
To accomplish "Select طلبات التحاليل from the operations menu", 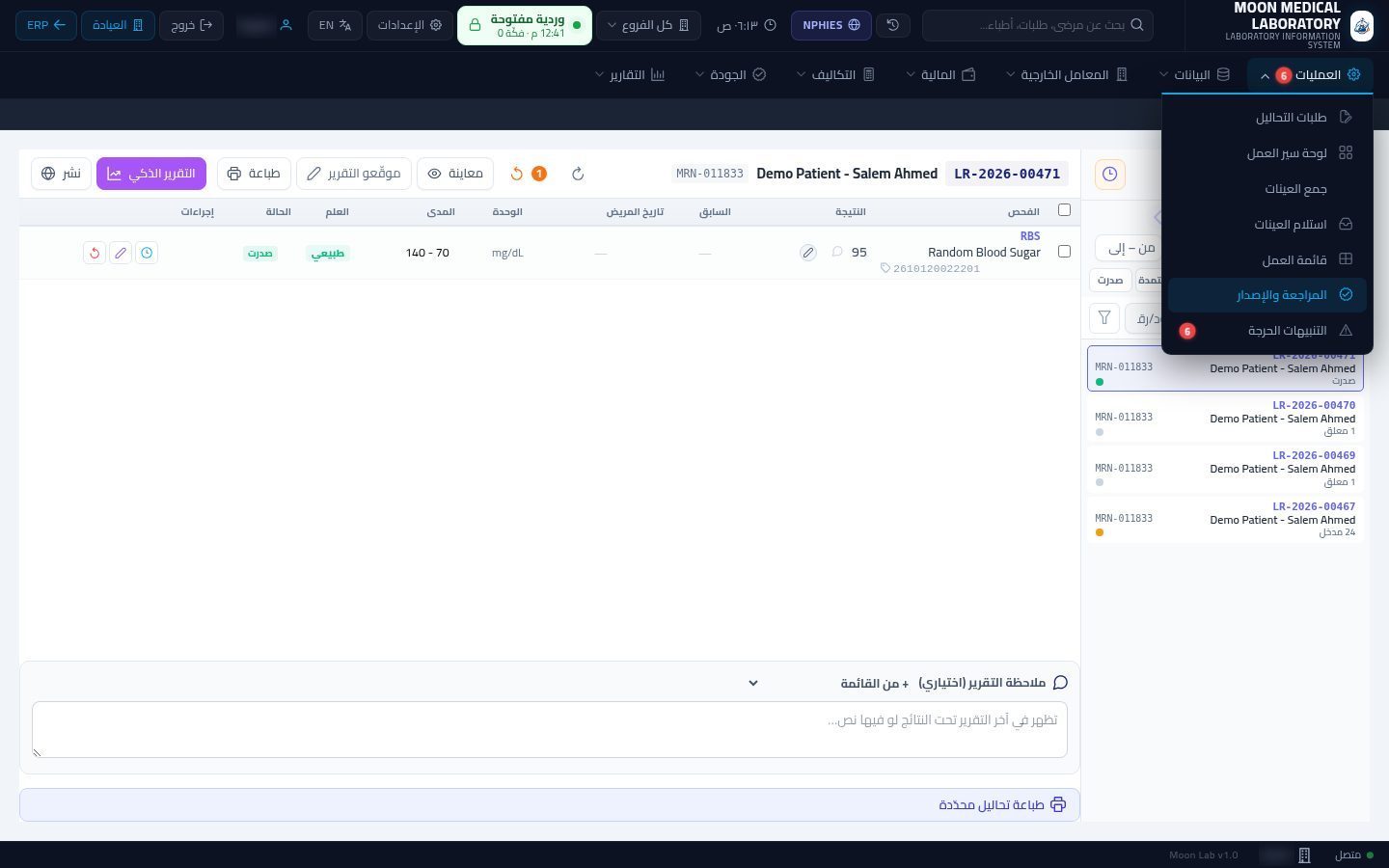I will (1267, 118).
